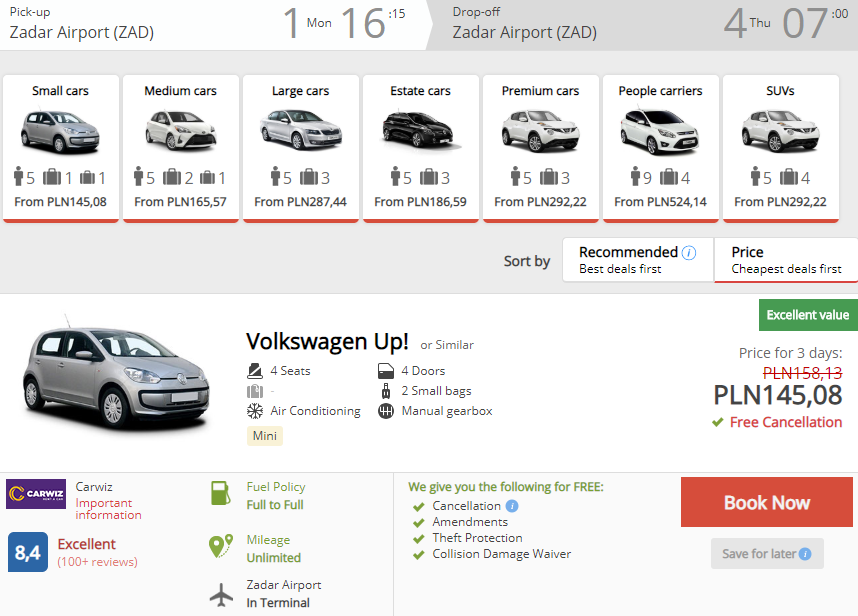858x616 pixels.
Task: Select the People carriers category card
Action: coord(660,148)
